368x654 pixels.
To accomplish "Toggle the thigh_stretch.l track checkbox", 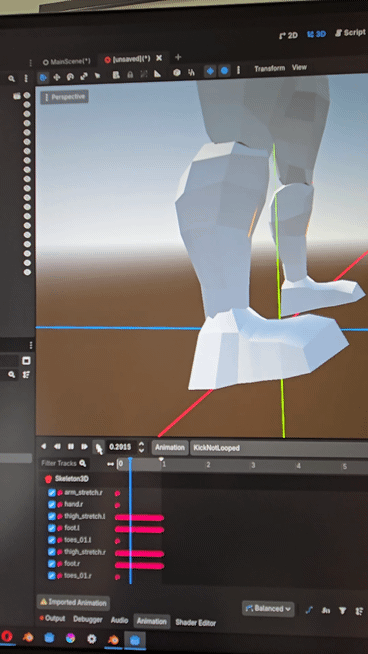I will point(52,516).
